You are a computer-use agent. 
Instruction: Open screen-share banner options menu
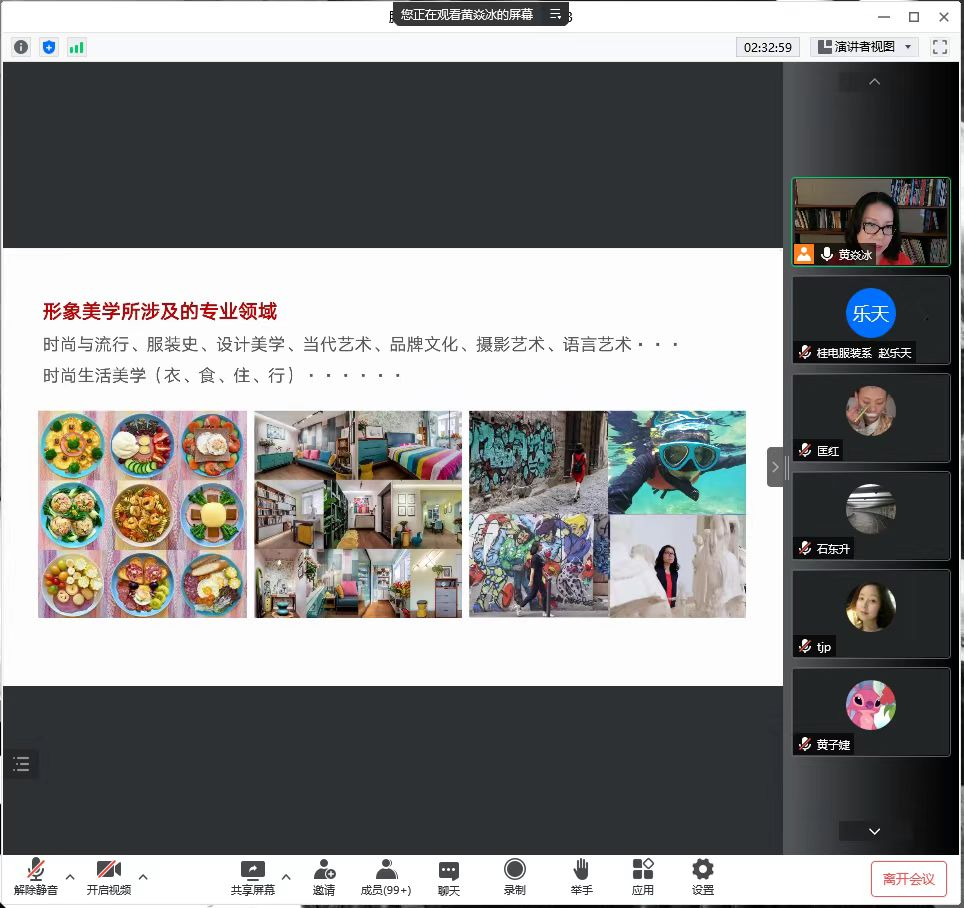pyautogui.click(x=556, y=14)
